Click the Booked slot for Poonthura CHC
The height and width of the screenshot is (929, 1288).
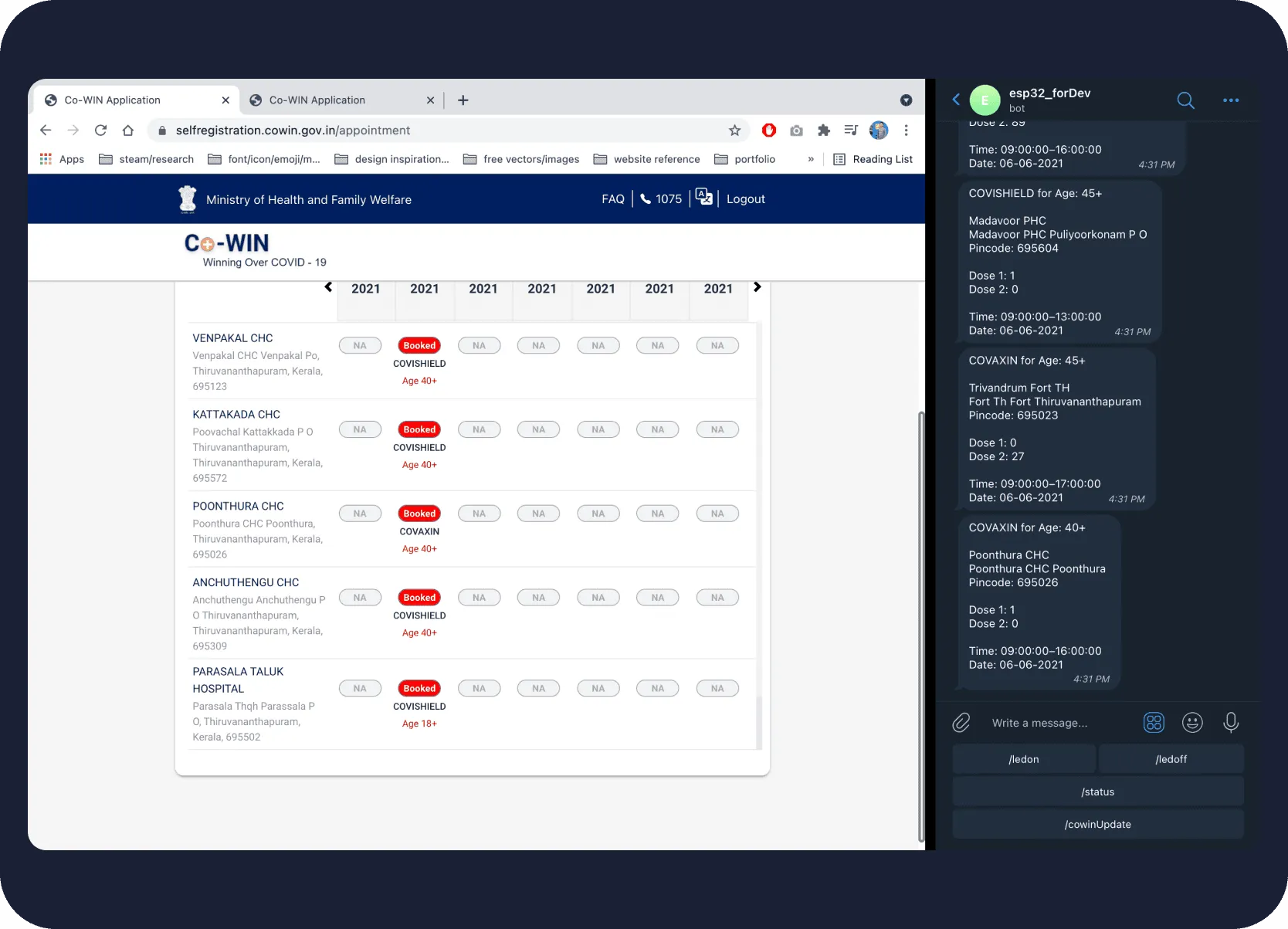coord(419,514)
